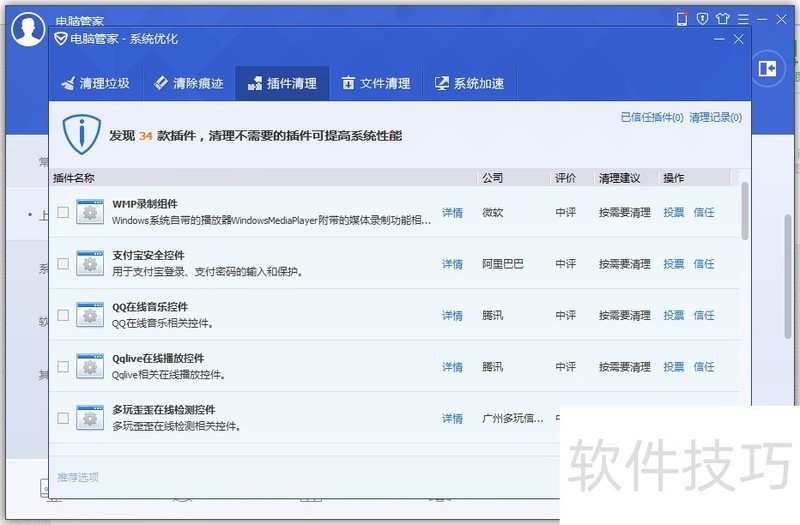Open the 系统加速 tab
Viewport: 800px width, 525px height.
469,84
